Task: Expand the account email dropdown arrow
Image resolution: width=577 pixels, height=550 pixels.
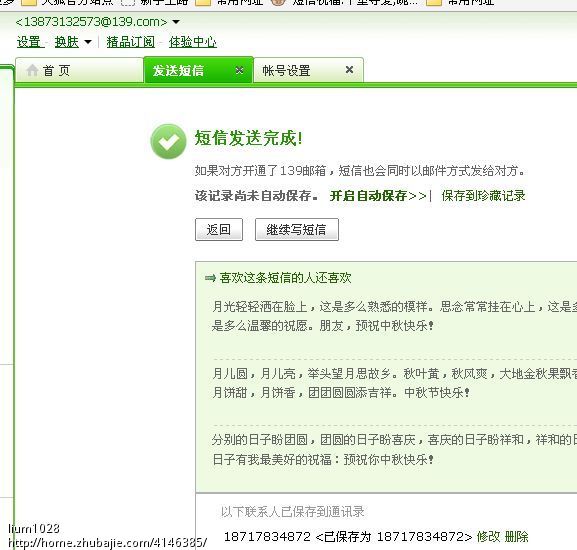Action: click(176, 22)
